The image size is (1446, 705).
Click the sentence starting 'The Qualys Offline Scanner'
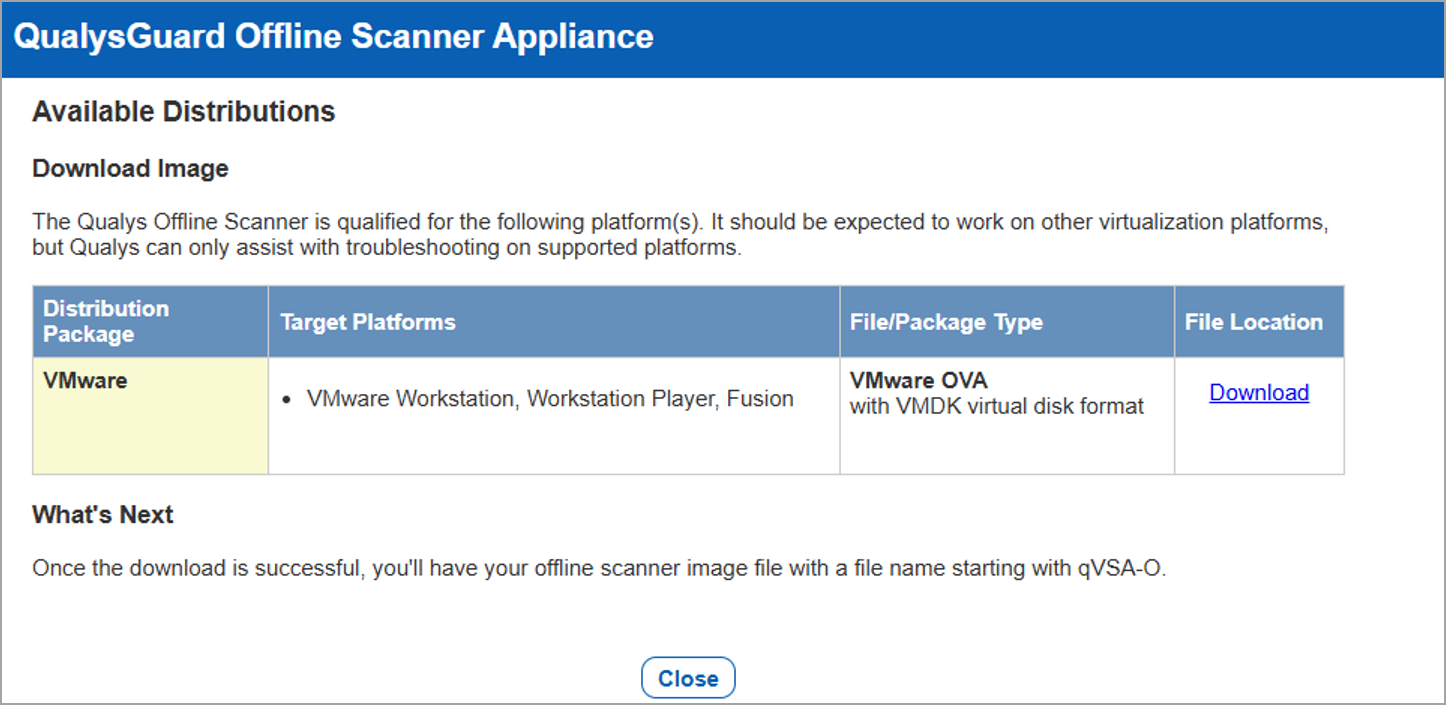[x=680, y=222]
